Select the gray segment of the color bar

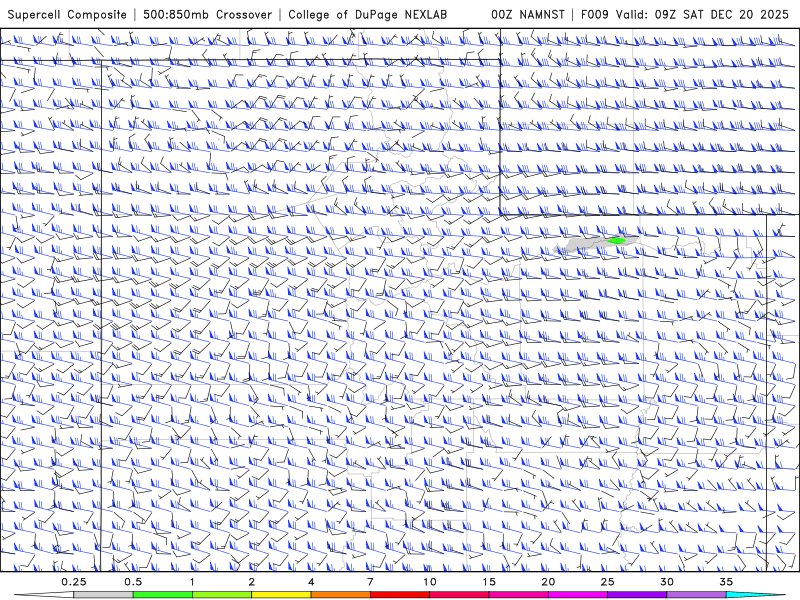coord(103,595)
